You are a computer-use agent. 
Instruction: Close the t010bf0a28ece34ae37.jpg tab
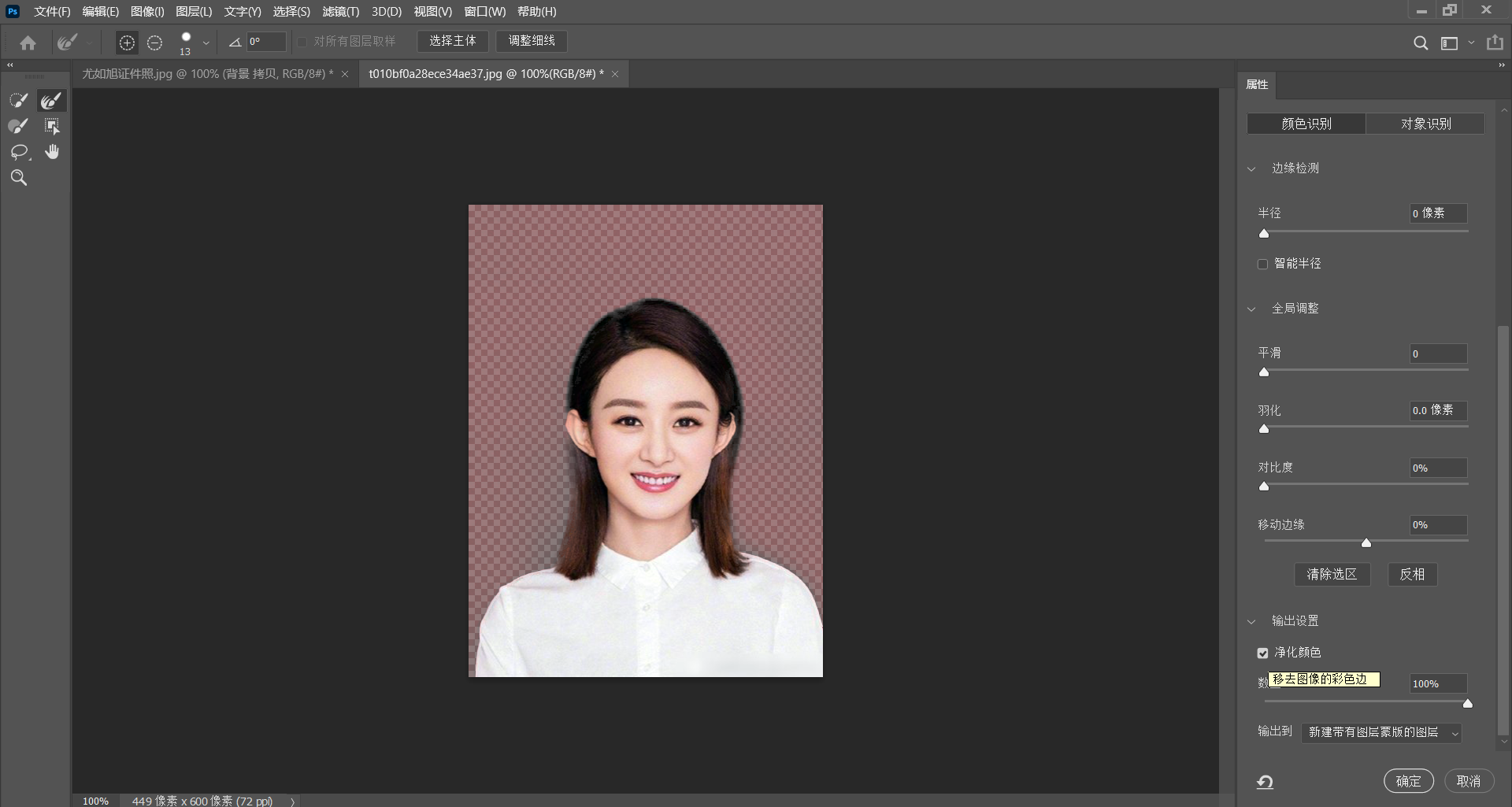615,74
